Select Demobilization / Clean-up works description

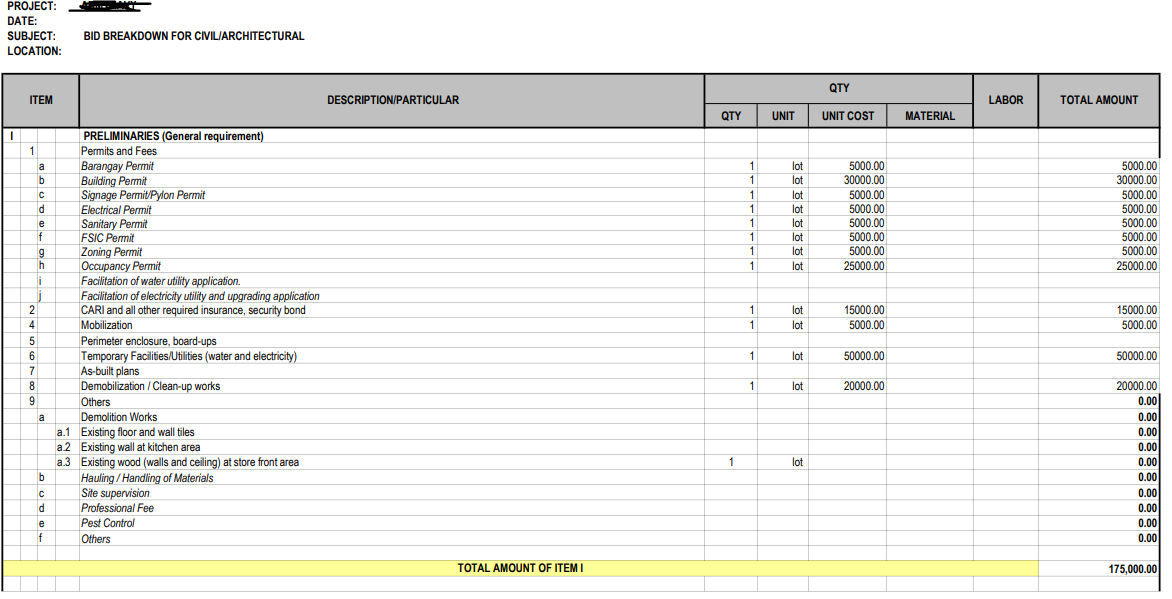(150, 387)
